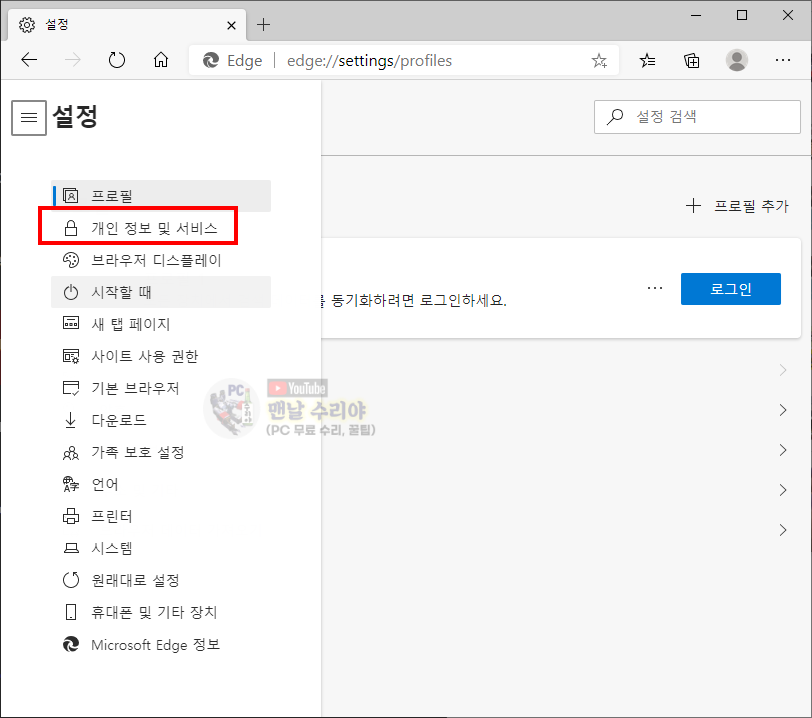Click the address bar URL
This screenshot has width=812, height=718.
coord(369,61)
